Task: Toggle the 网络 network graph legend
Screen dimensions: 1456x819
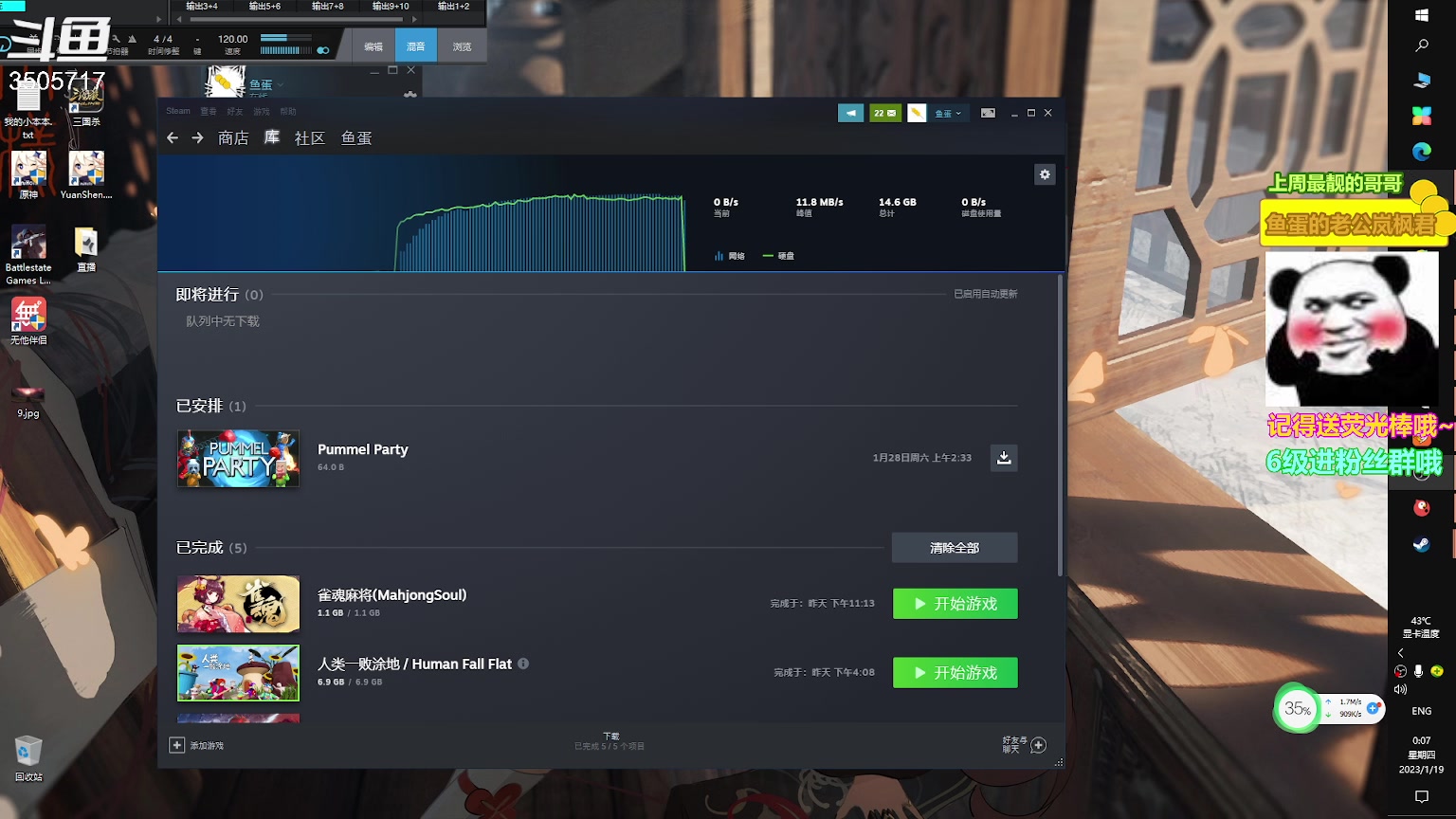Action: [729, 256]
